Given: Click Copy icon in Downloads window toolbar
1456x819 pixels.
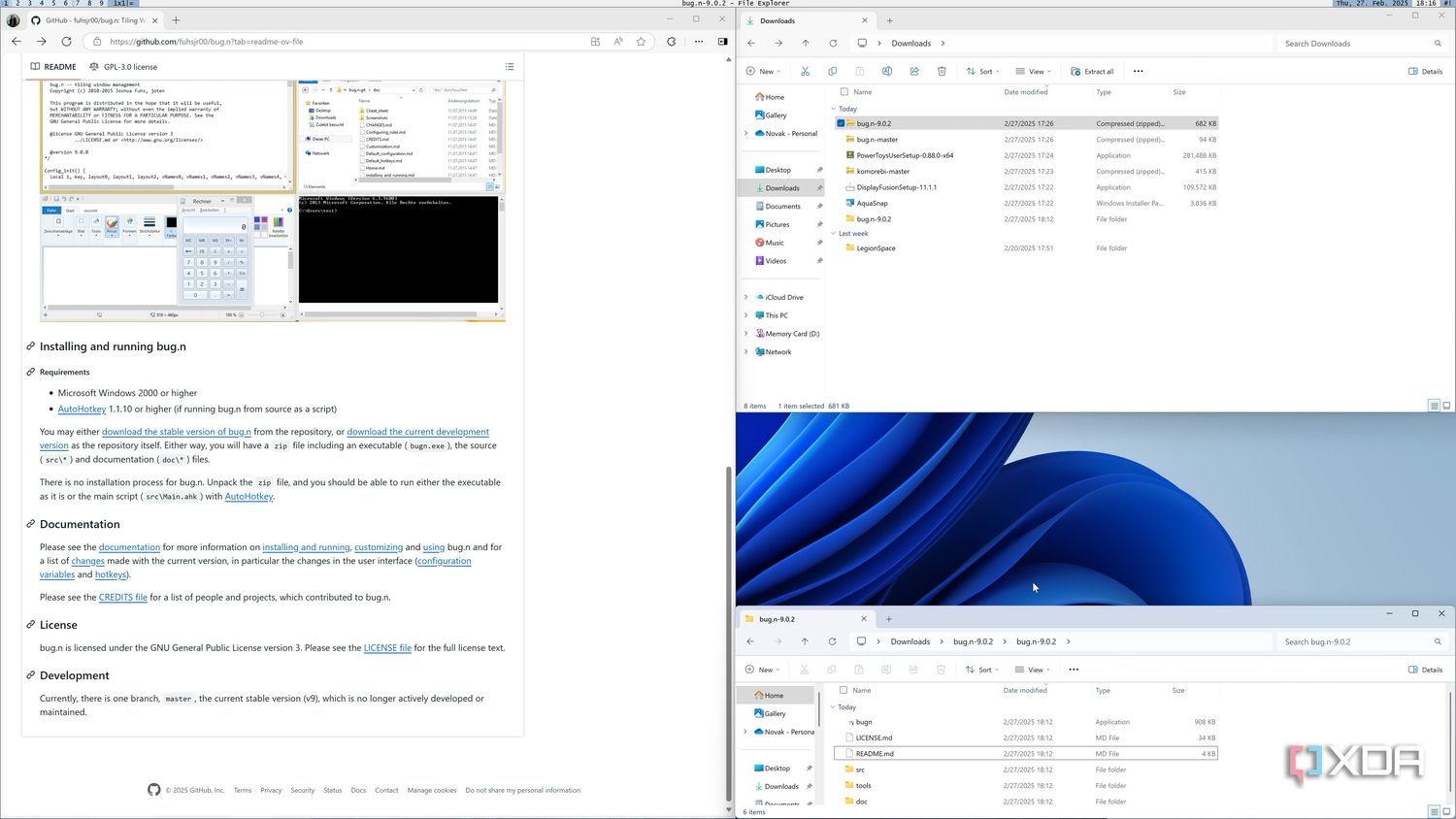Looking at the screenshot, I should pos(832,71).
